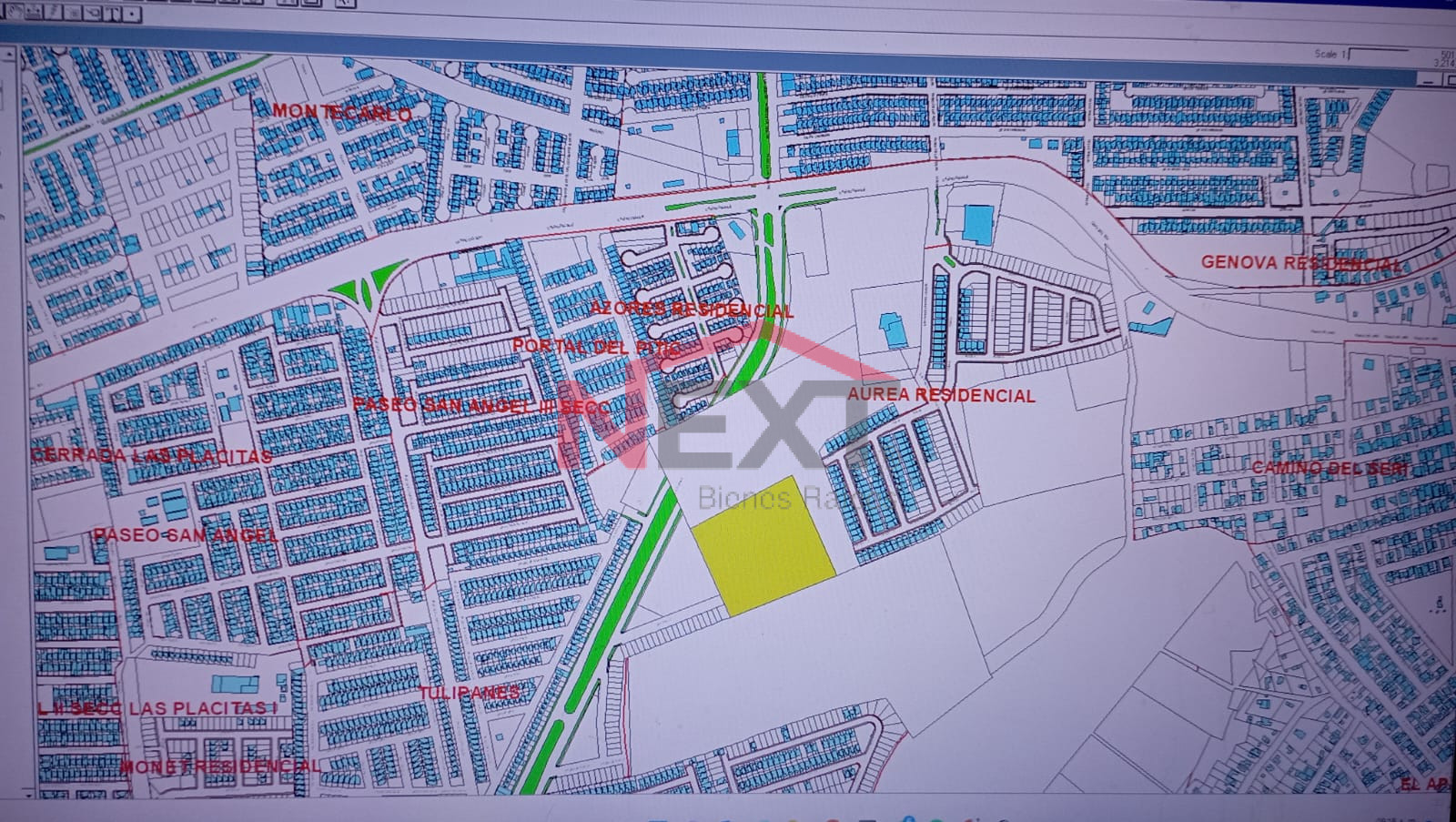Image resolution: width=1456 pixels, height=822 pixels.
Task: Click the large blue building near Aurea Residencial
Action: (977, 224)
